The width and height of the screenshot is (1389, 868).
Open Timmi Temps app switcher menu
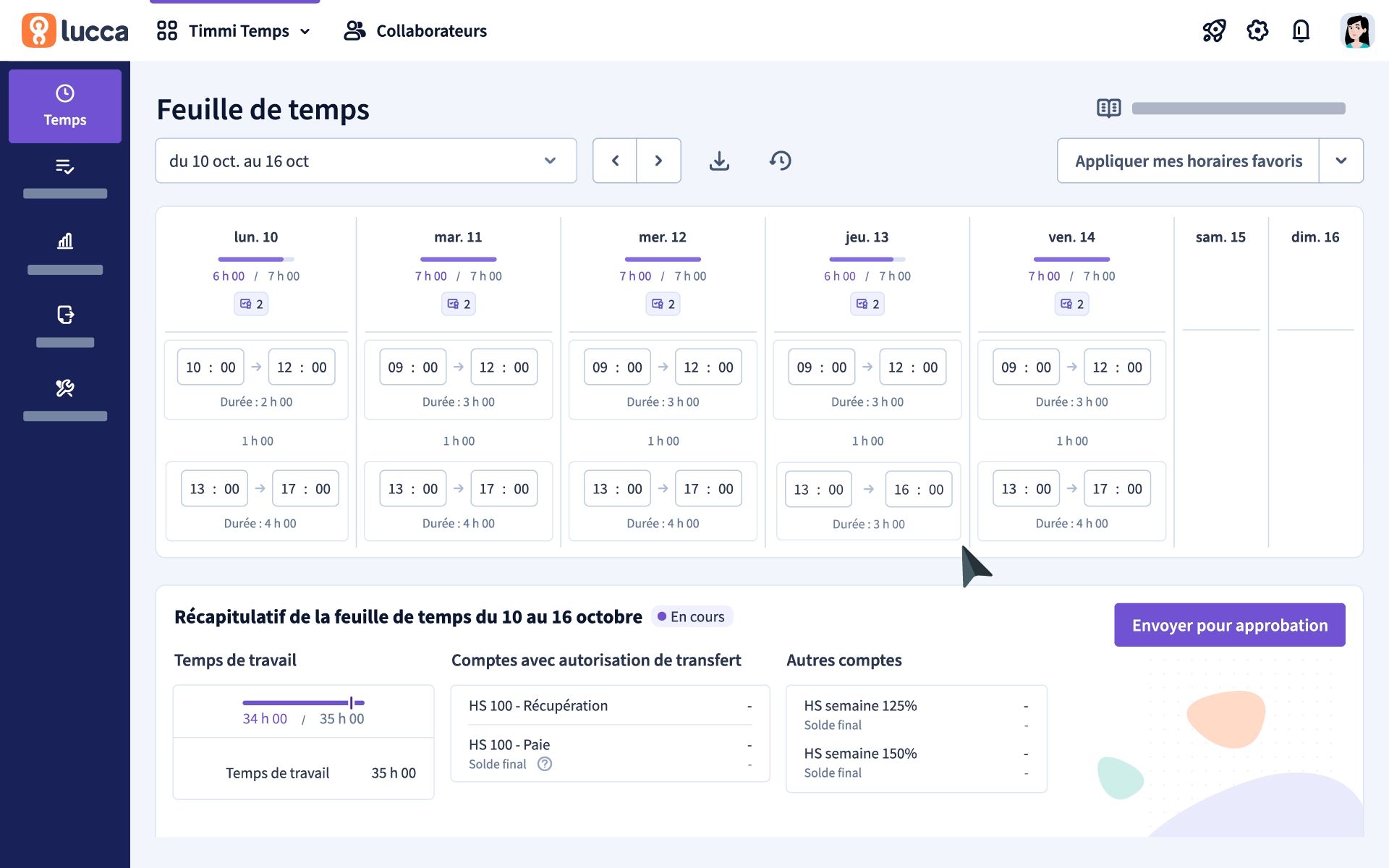tap(234, 31)
